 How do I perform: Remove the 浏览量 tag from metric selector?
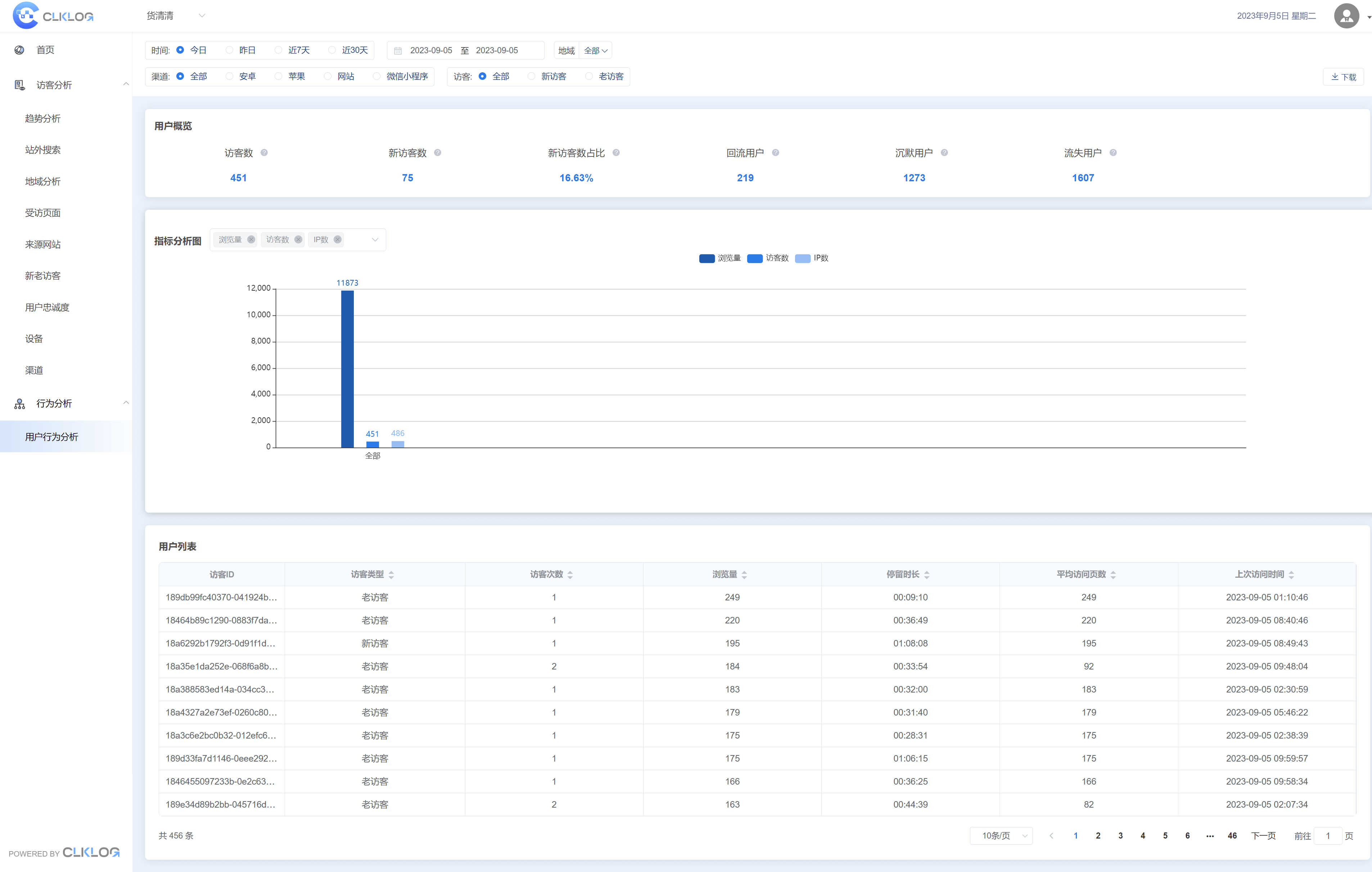(251, 240)
